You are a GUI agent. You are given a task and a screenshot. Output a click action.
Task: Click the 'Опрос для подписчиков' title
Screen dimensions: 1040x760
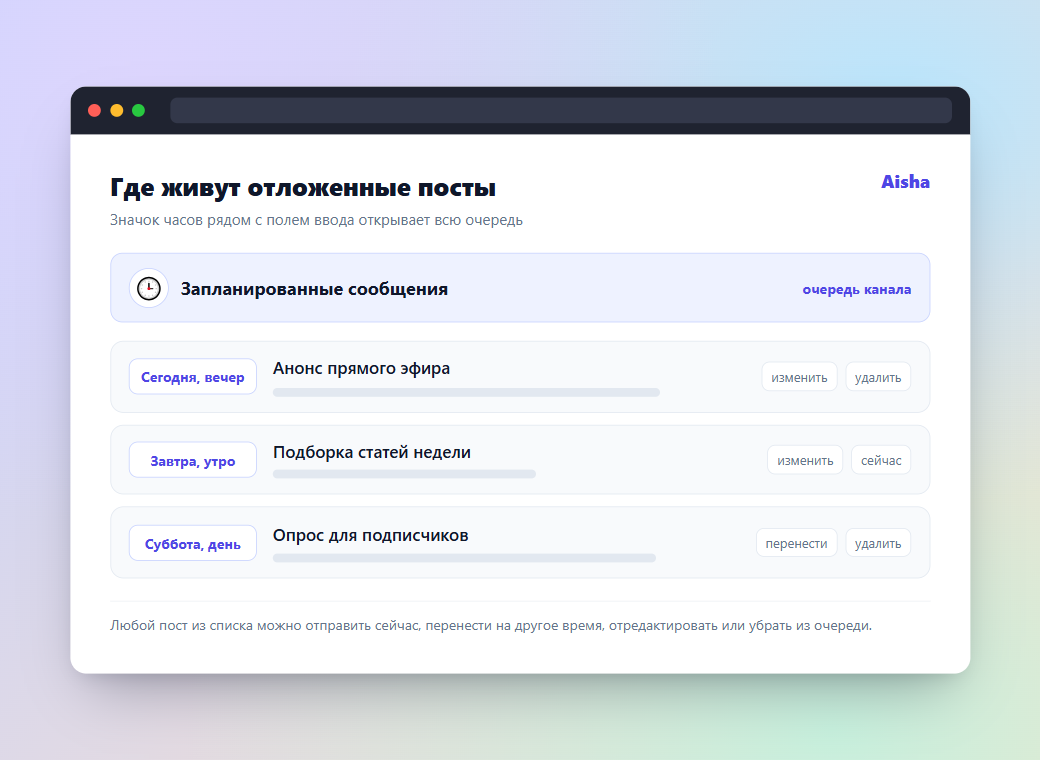[370, 535]
